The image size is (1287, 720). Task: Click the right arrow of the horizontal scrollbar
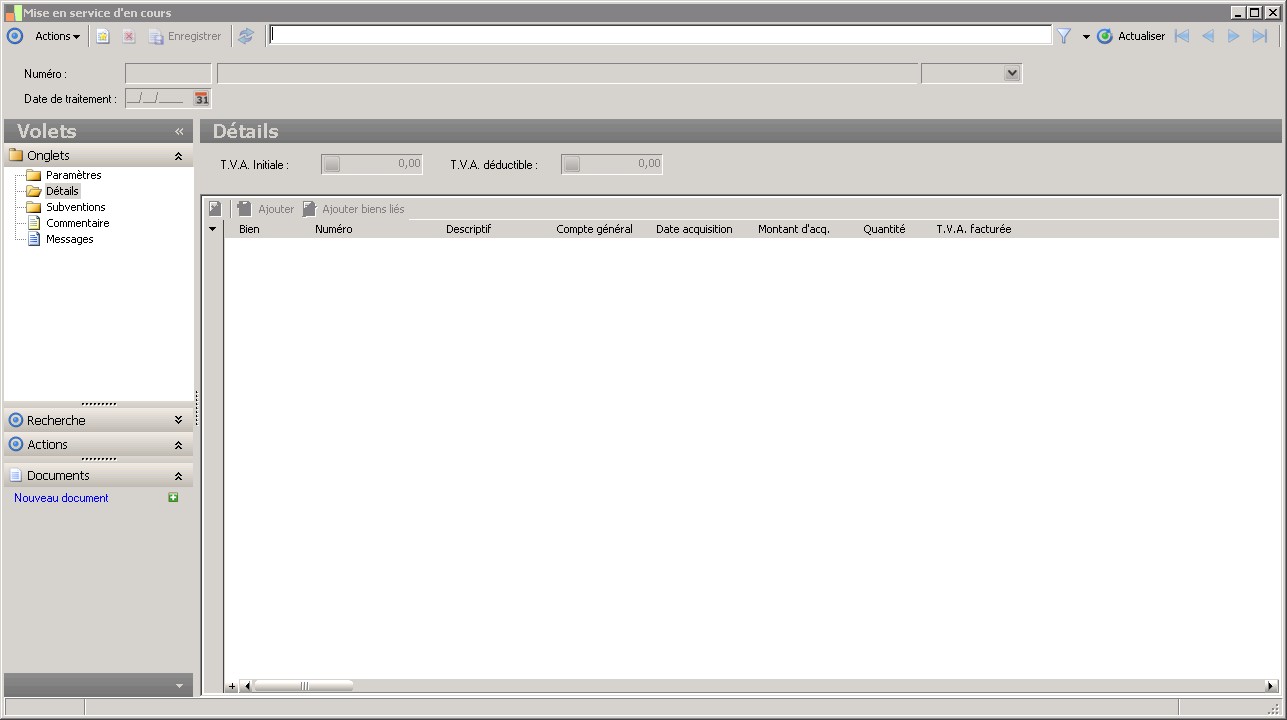click(x=1271, y=686)
